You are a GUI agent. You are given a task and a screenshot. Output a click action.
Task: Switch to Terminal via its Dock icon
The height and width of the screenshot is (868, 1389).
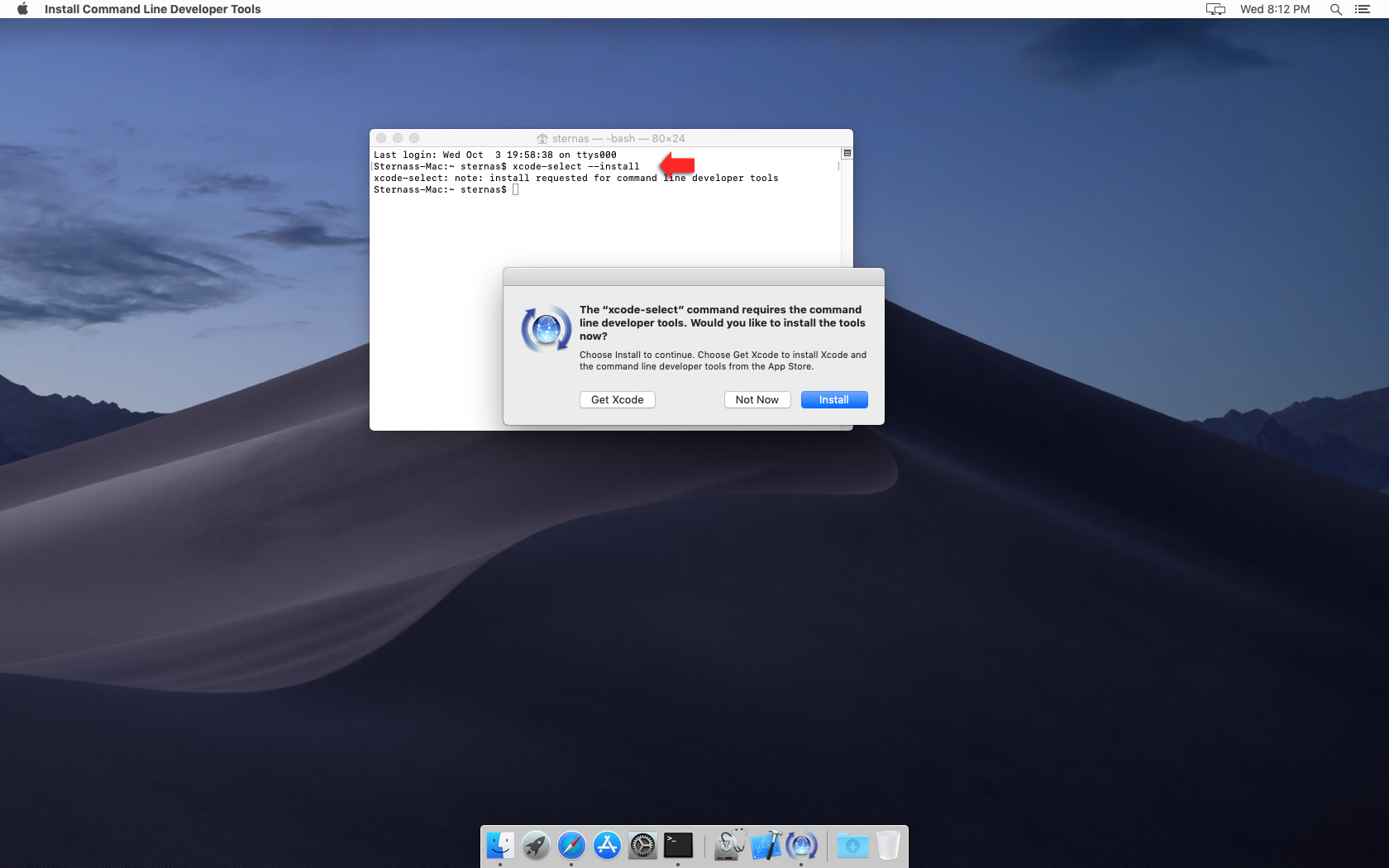(678, 846)
